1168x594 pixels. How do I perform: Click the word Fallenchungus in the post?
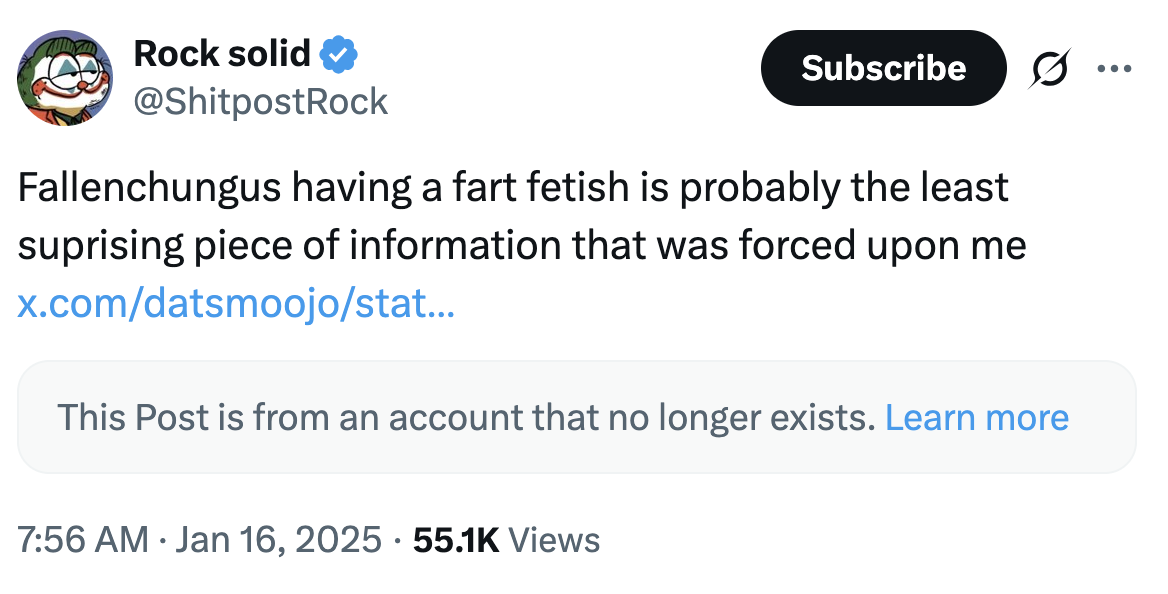150,186
